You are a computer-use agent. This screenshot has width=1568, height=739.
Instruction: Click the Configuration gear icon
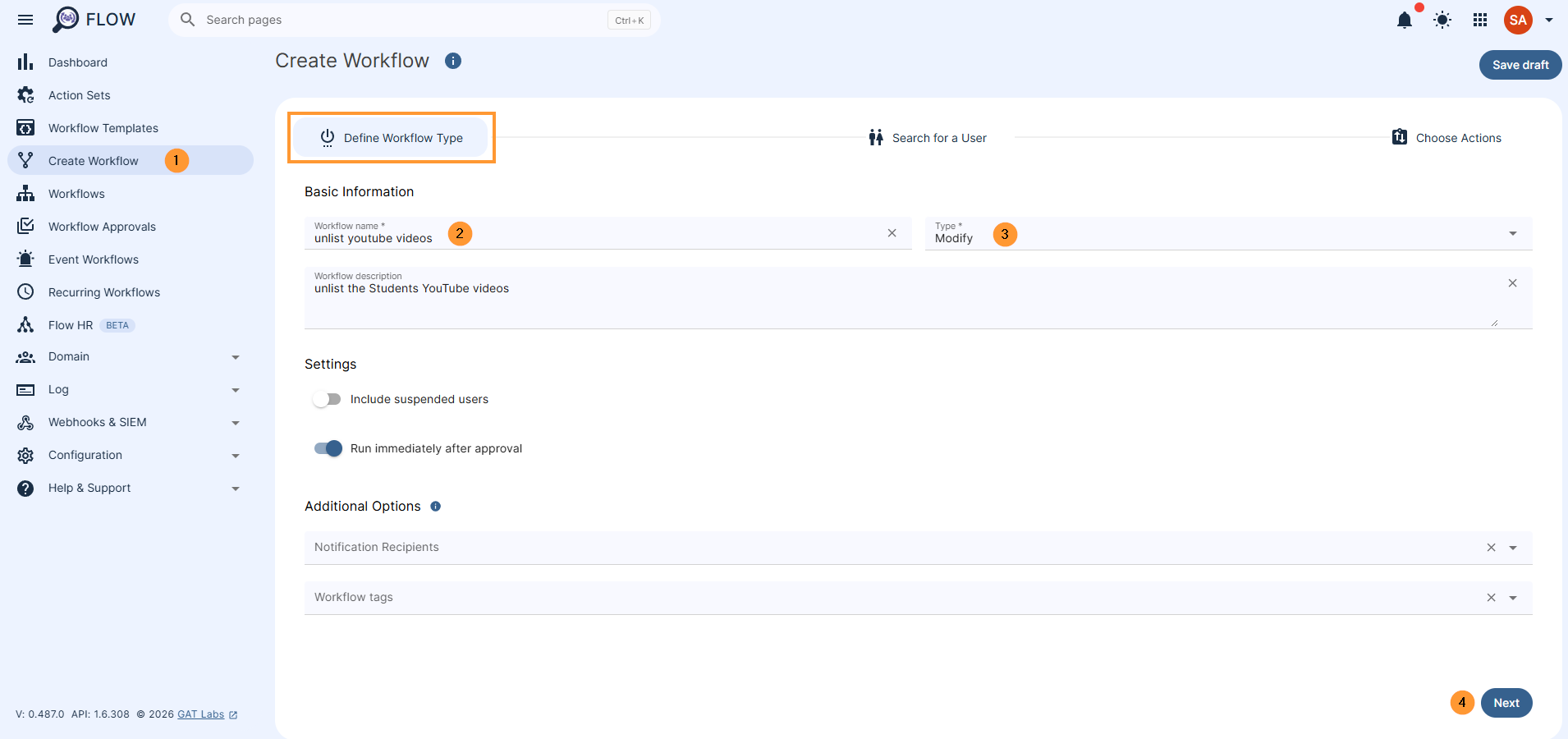(25, 456)
